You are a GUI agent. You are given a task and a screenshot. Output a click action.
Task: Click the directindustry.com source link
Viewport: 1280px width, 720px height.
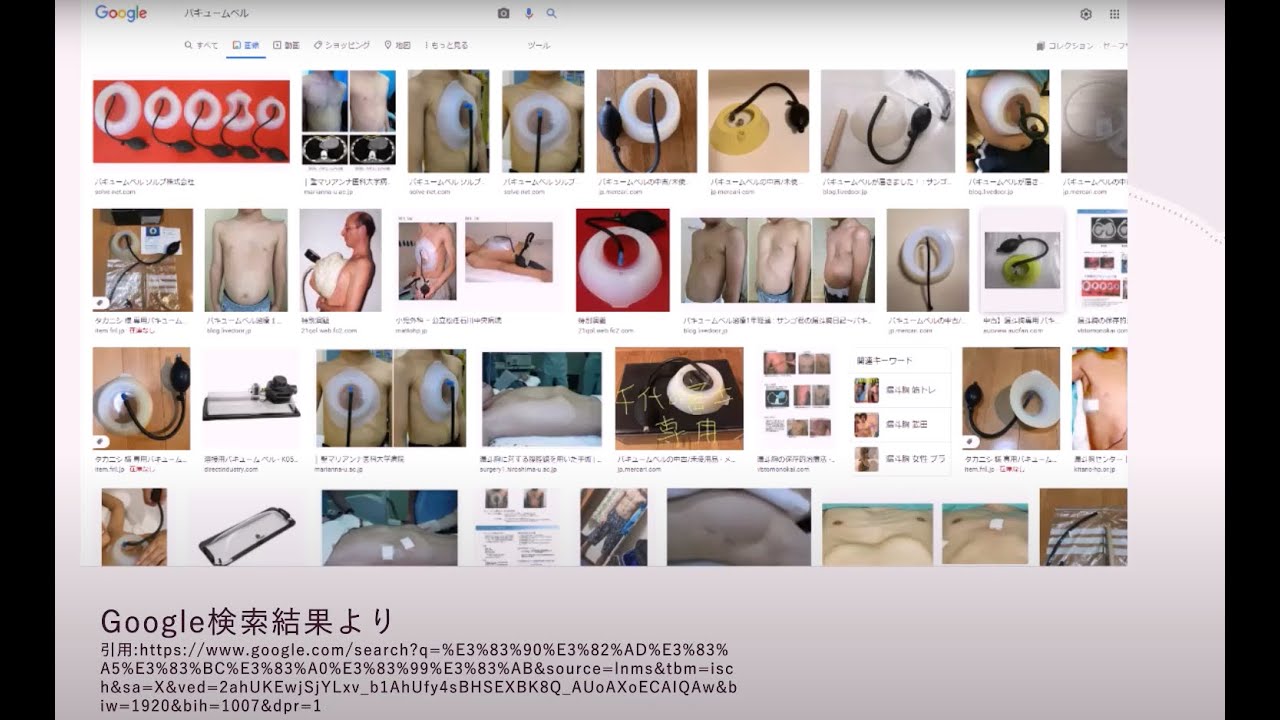(x=230, y=467)
